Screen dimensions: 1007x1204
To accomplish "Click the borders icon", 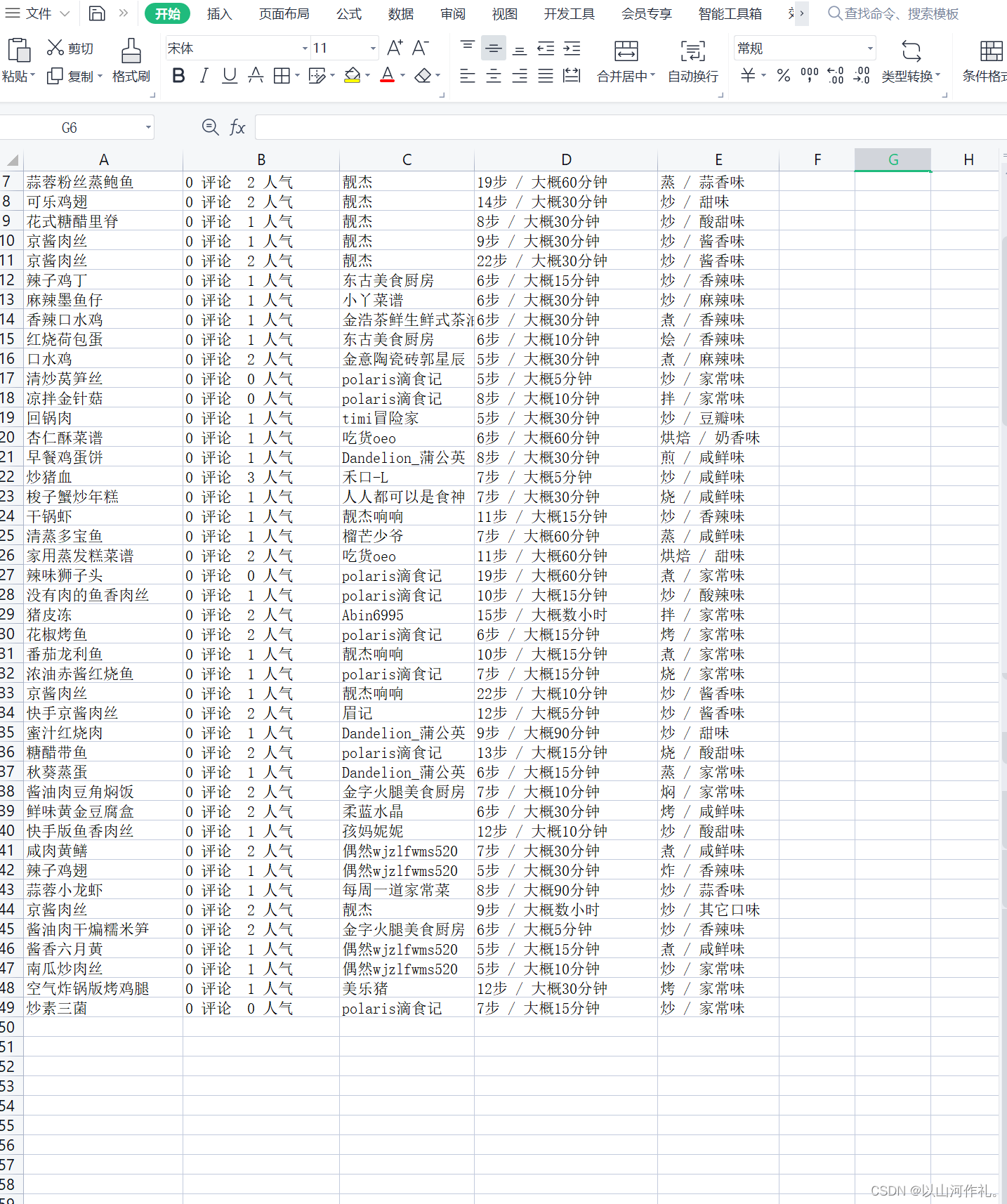I will [x=282, y=76].
